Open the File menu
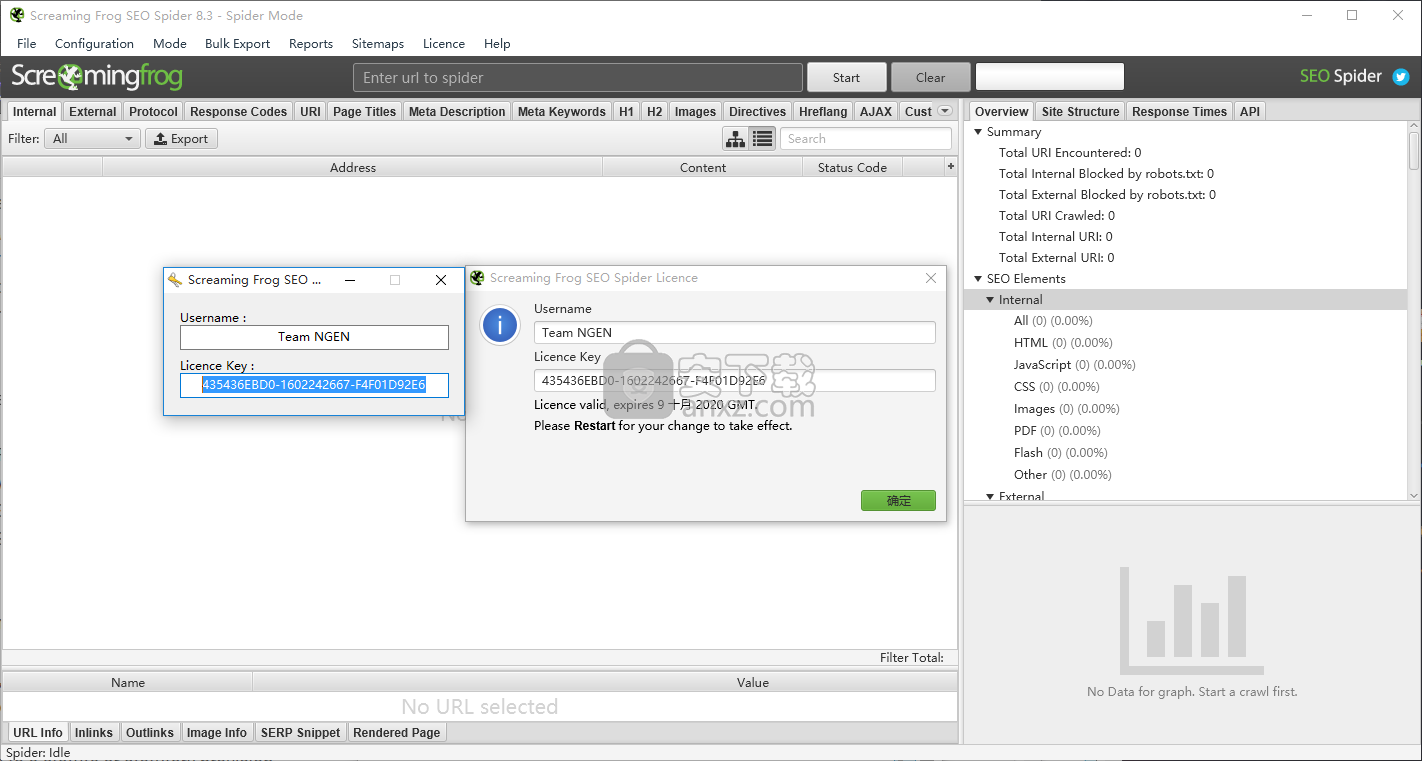This screenshot has width=1422, height=761. 27,44
